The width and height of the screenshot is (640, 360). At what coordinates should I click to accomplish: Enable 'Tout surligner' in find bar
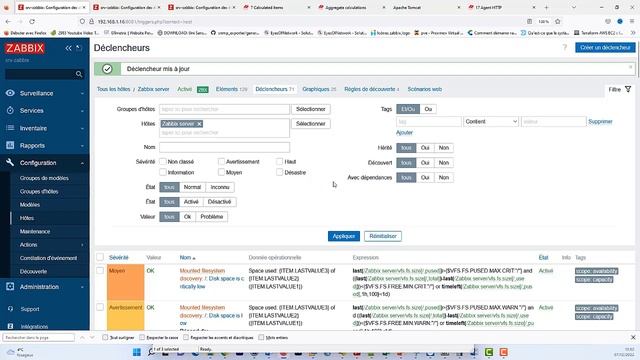pos(105,338)
